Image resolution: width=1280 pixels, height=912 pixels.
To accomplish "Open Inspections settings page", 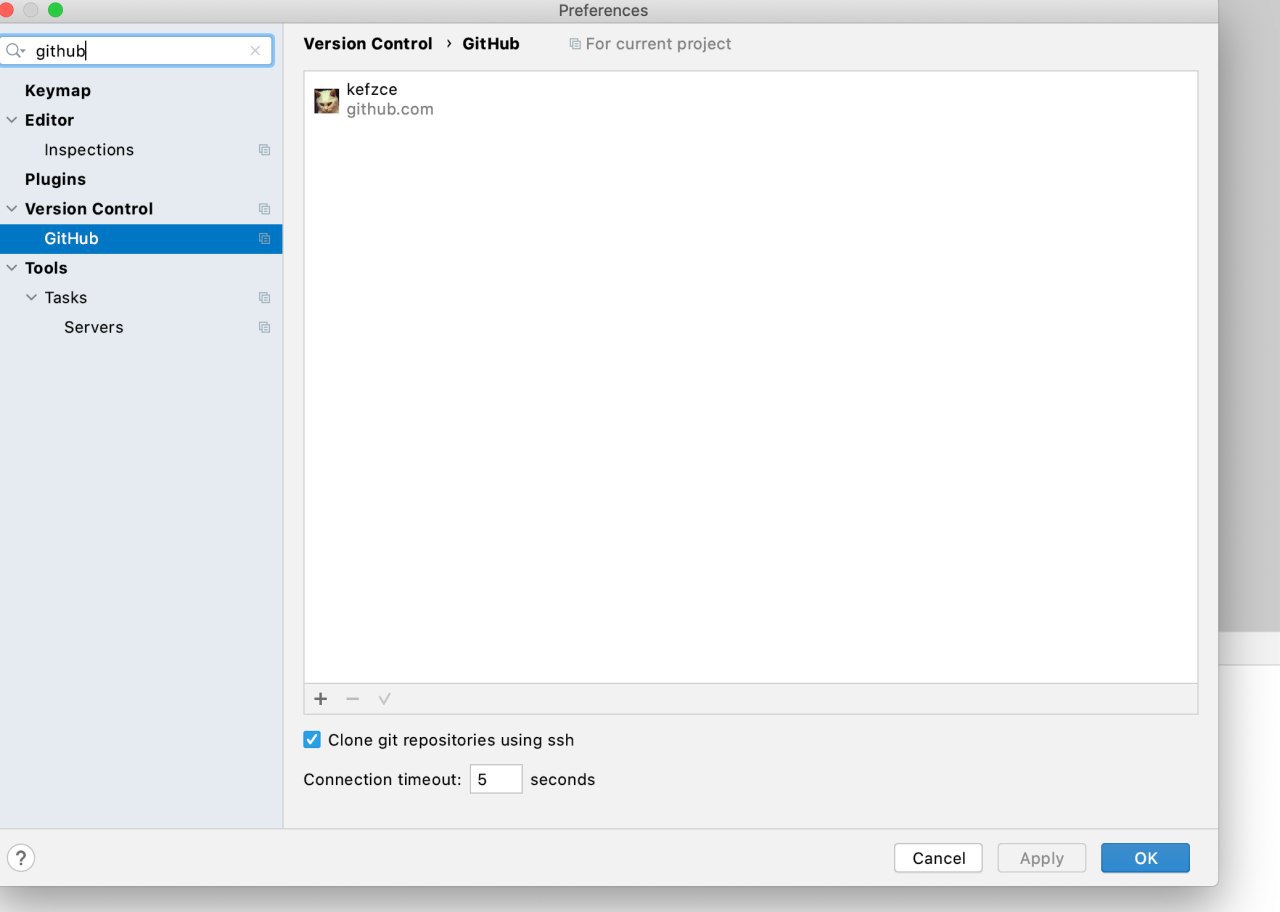I will [x=89, y=150].
